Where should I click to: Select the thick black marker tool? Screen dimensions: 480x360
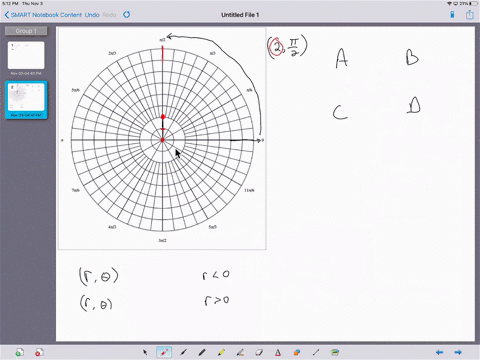coord(202,352)
